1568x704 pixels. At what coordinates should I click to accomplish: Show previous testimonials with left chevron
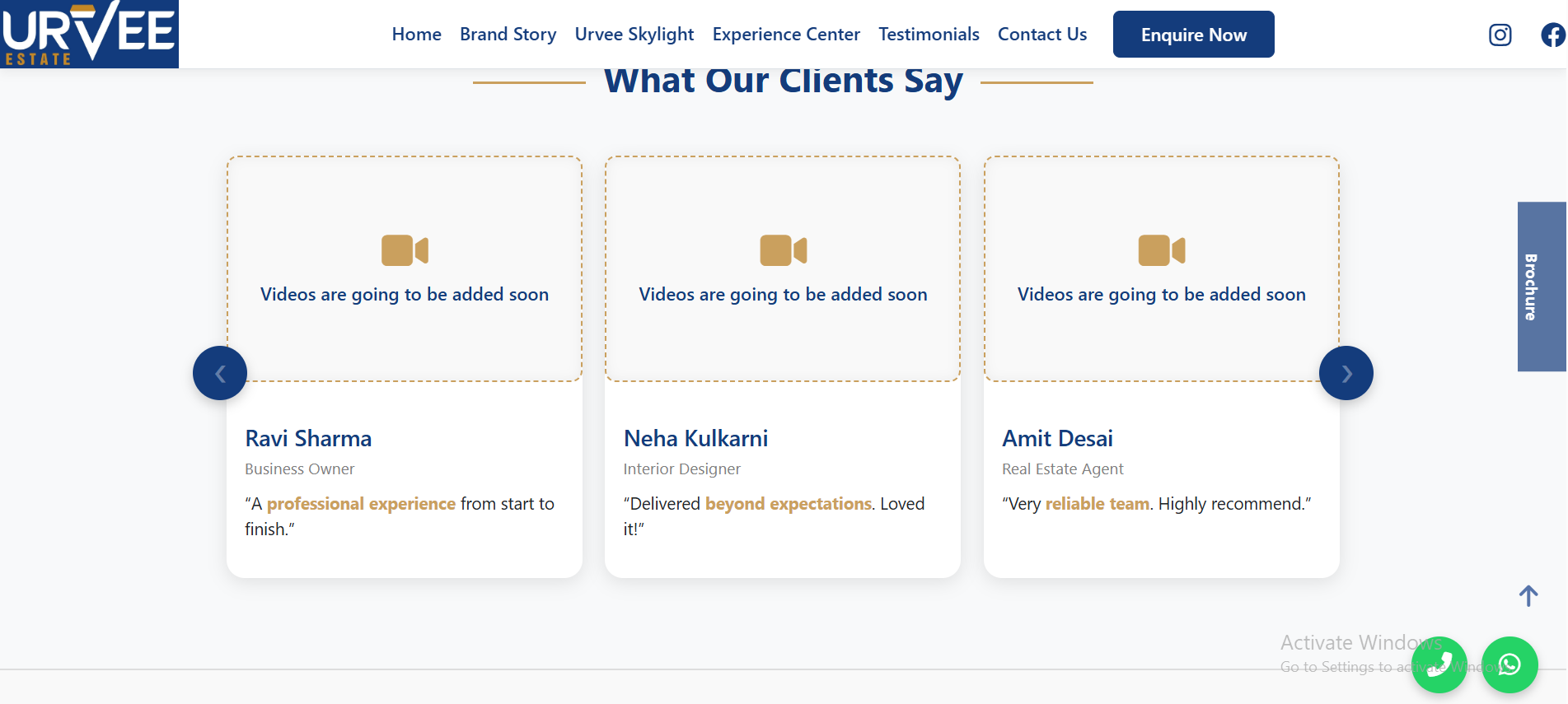(x=220, y=373)
